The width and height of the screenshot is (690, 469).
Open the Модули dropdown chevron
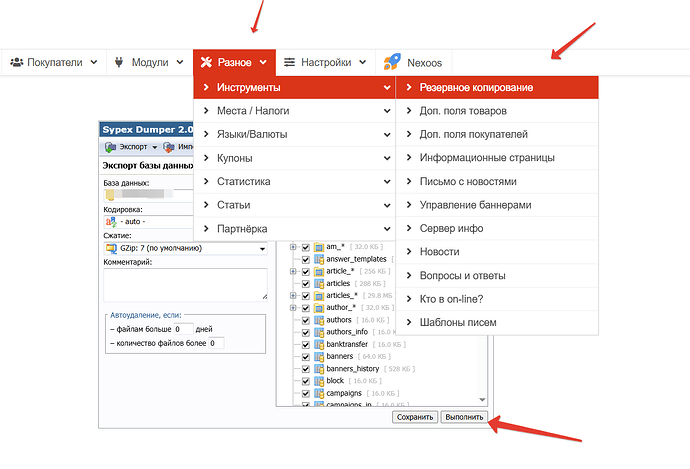pyautogui.click(x=180, y=62)
